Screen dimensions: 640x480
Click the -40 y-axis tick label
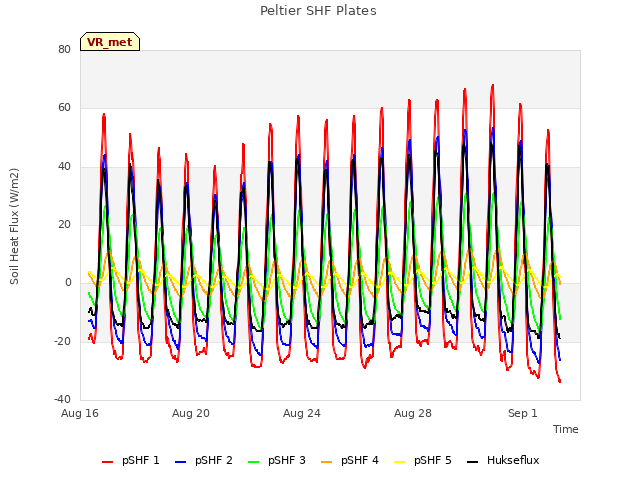point(62,399)
